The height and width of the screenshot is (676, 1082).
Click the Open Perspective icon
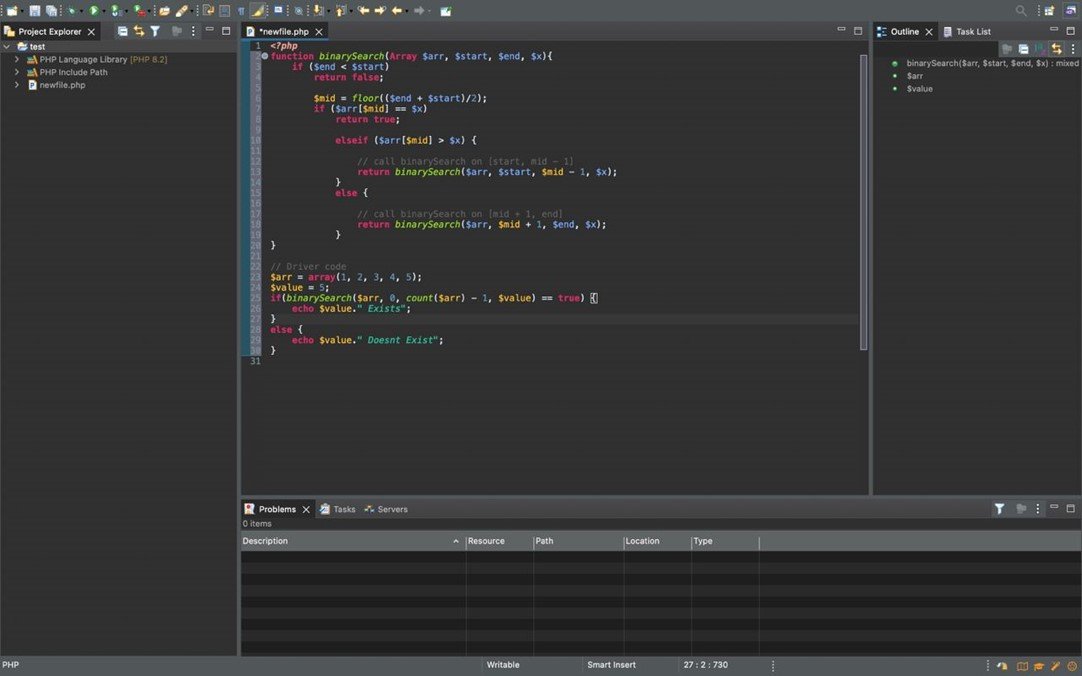(x=1050, y=10)
